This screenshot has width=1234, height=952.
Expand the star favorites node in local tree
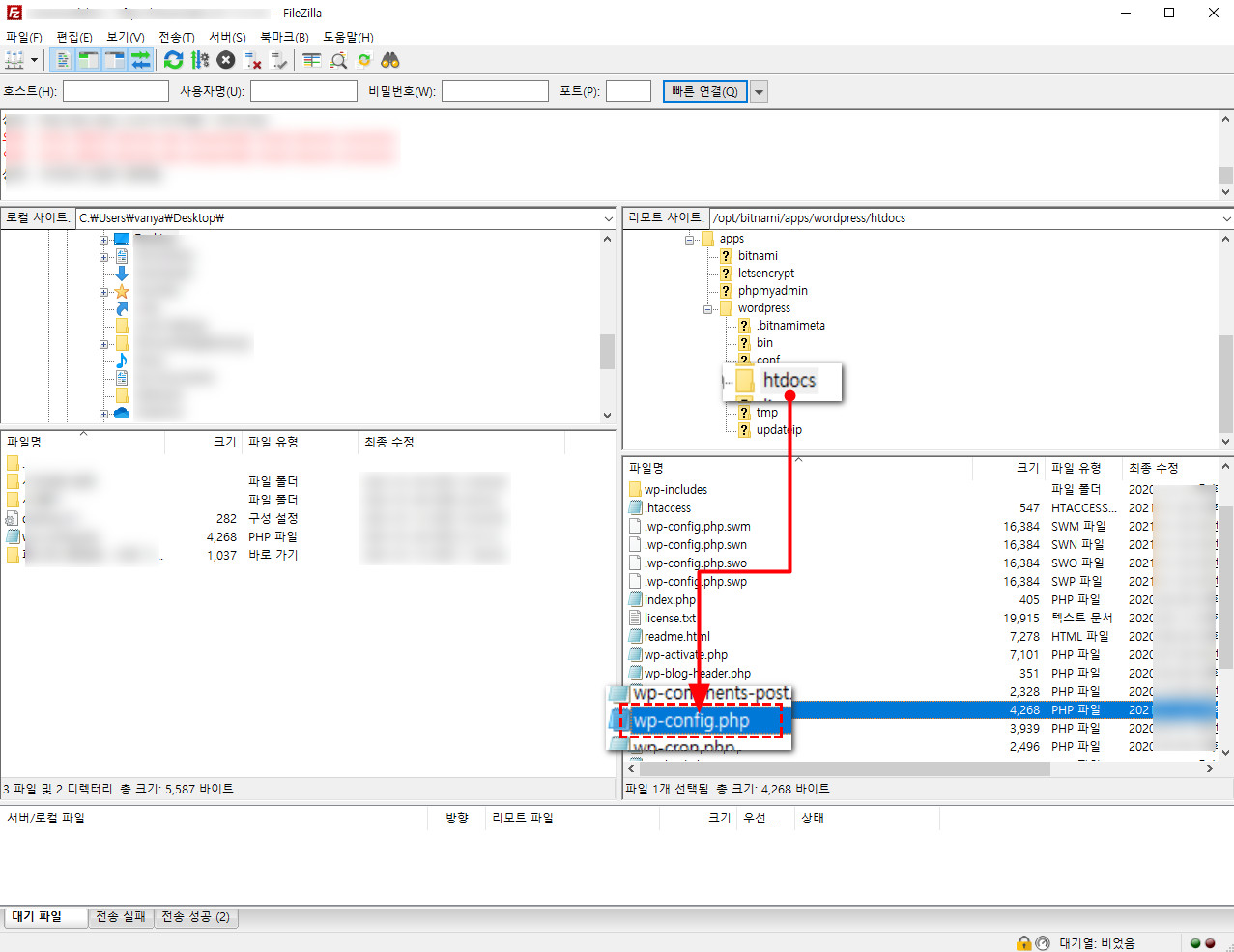point(103,292)
